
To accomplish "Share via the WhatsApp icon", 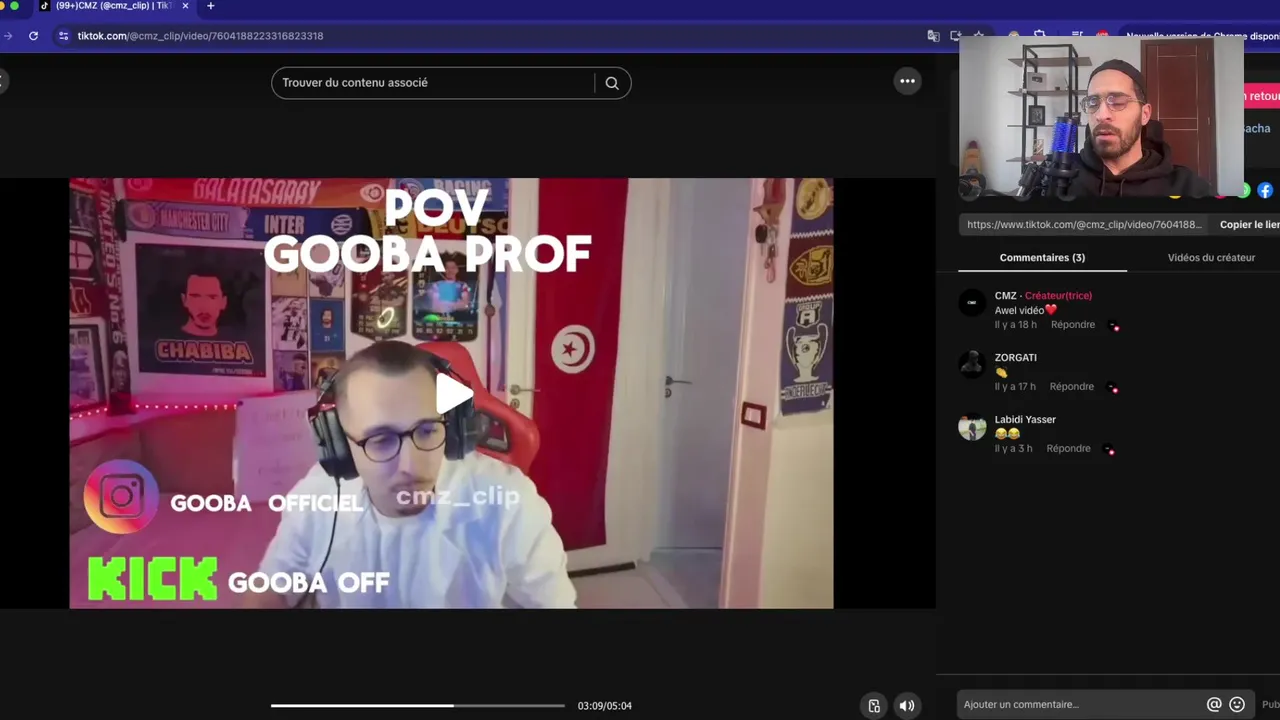I will 1245,190.
